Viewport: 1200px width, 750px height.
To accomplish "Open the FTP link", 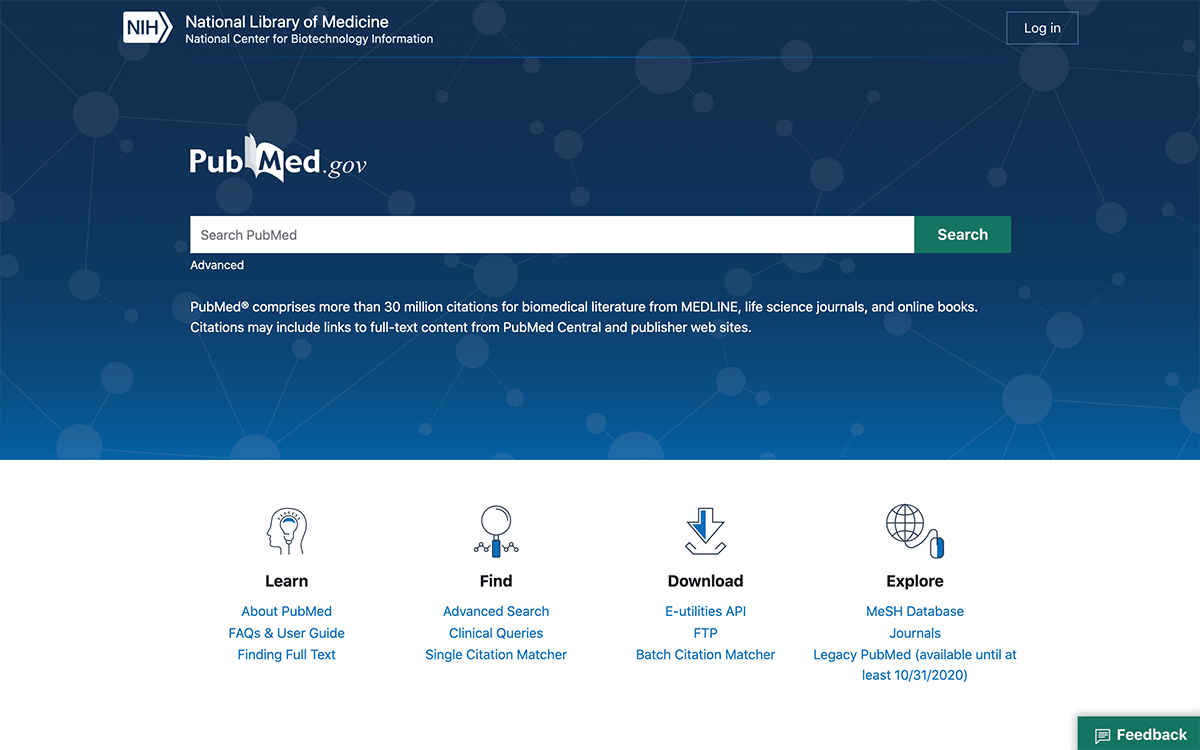I will click(705, 633).
